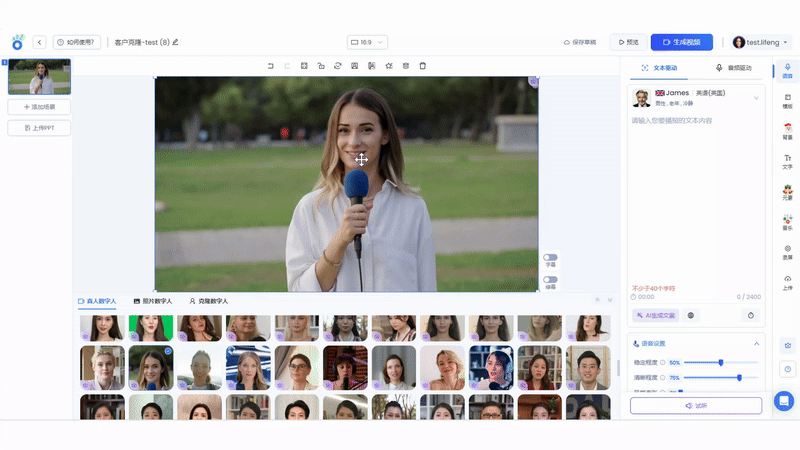
Task: Expand the James voice selector
Action: point(755,97)
